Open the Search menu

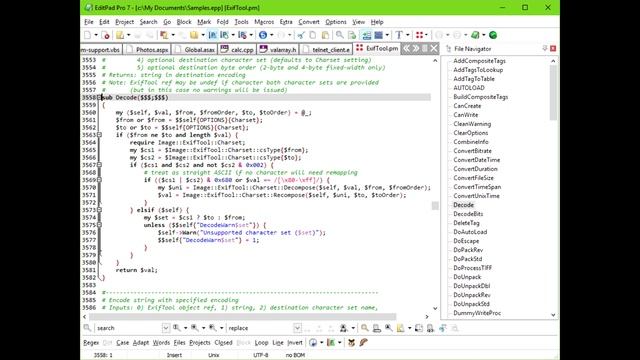(x=148, y=22)
